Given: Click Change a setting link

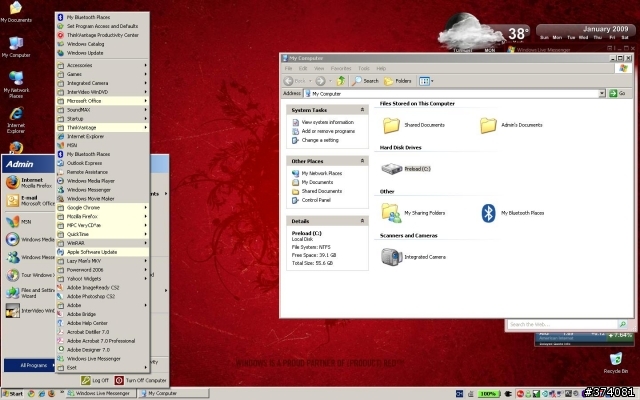Looking at the screenshot, I should pos(316,140).
